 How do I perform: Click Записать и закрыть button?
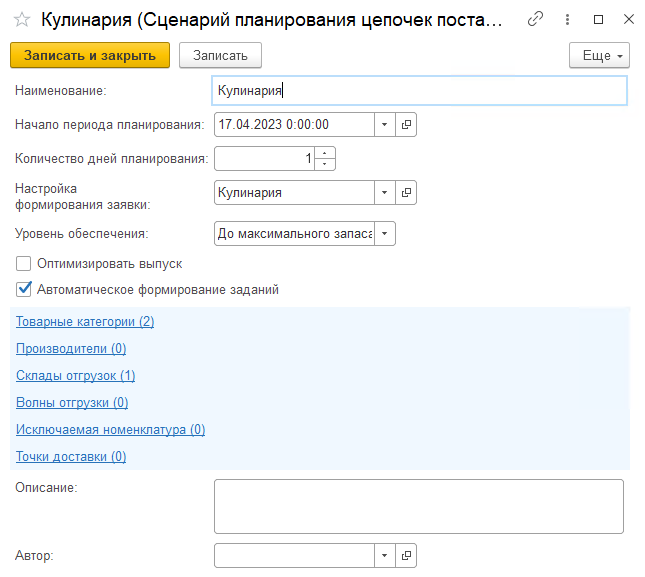90,55
